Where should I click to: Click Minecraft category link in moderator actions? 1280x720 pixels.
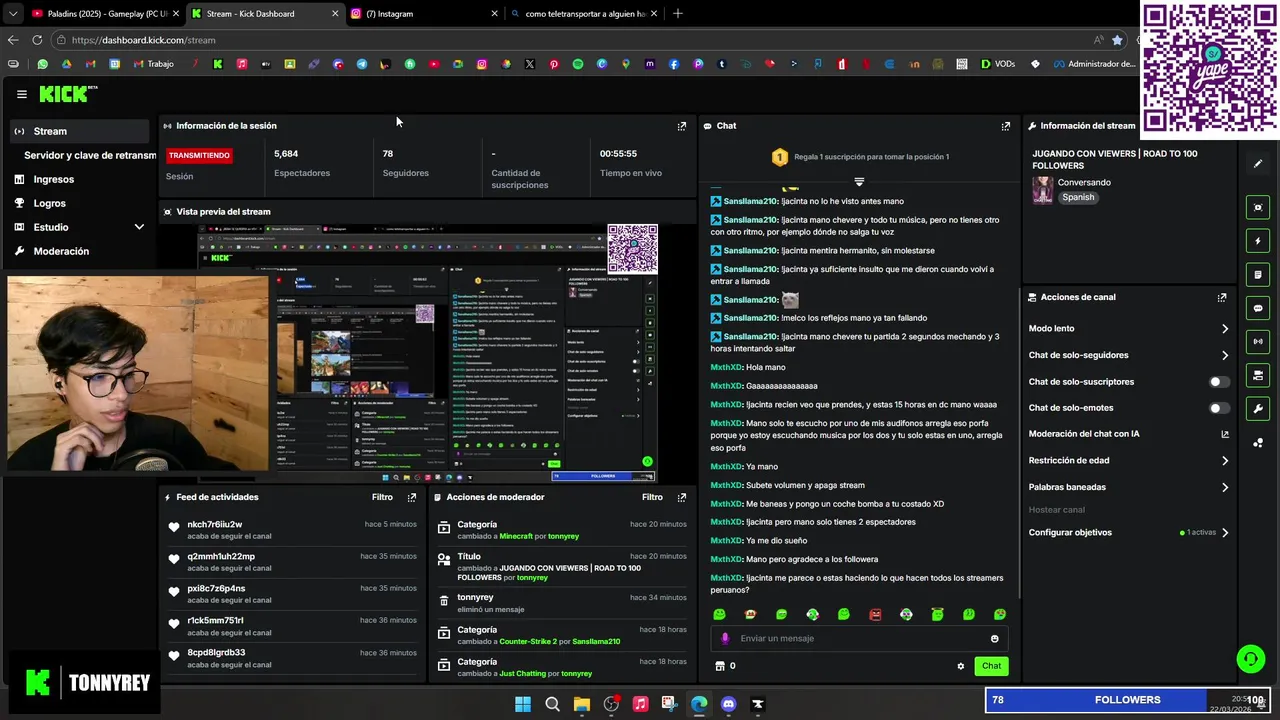(x=516, y=536)
